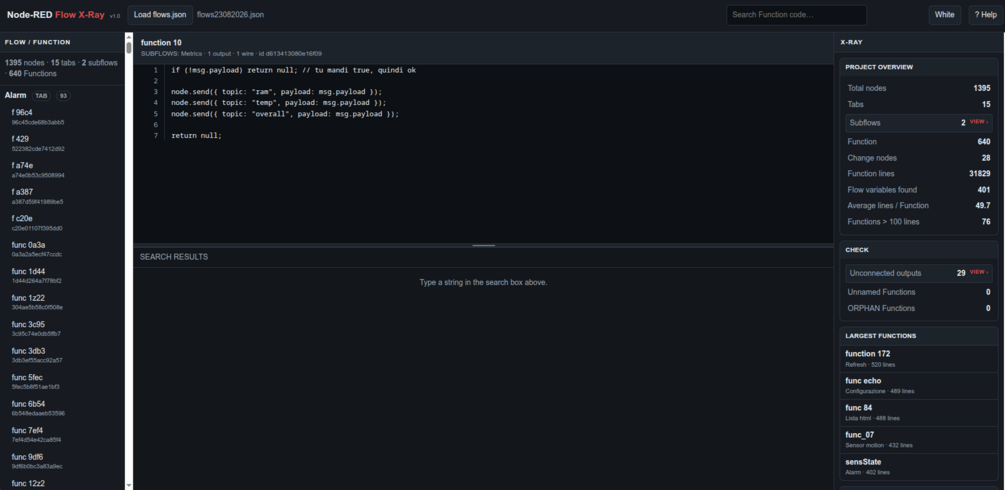Select func 6b54 in the list
Screen dimensions: 1005x490
[x=64, y=408]
